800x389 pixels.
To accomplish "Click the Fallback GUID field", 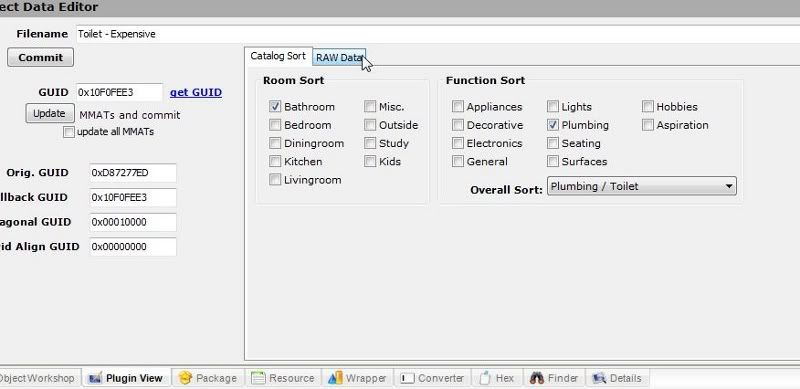I will [x=133, y=197].
